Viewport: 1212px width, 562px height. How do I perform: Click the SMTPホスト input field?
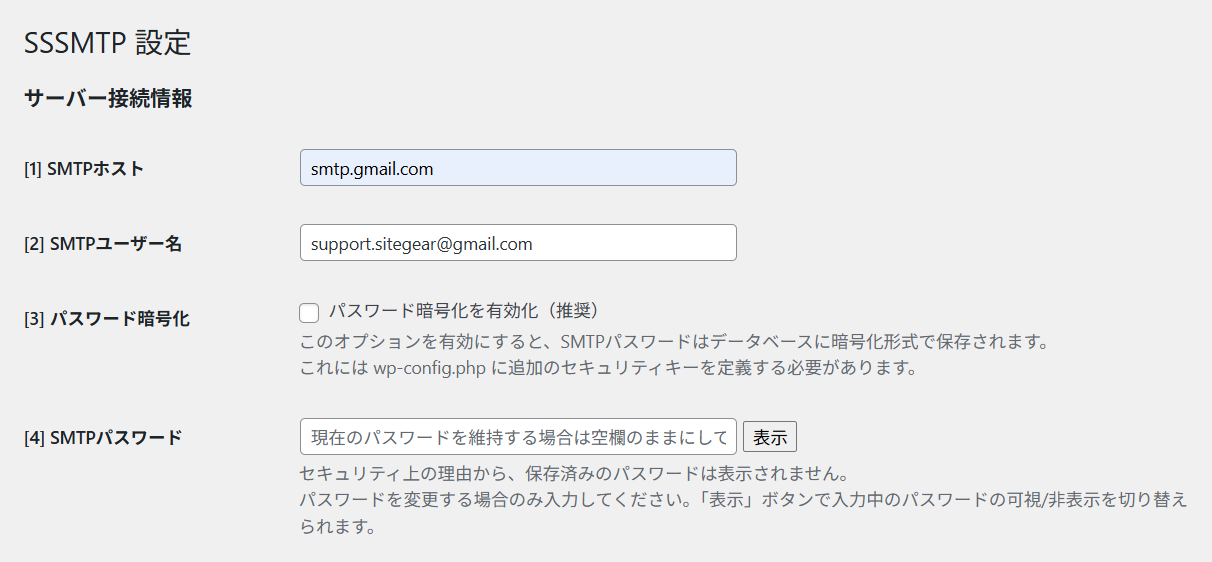point(518,168)
